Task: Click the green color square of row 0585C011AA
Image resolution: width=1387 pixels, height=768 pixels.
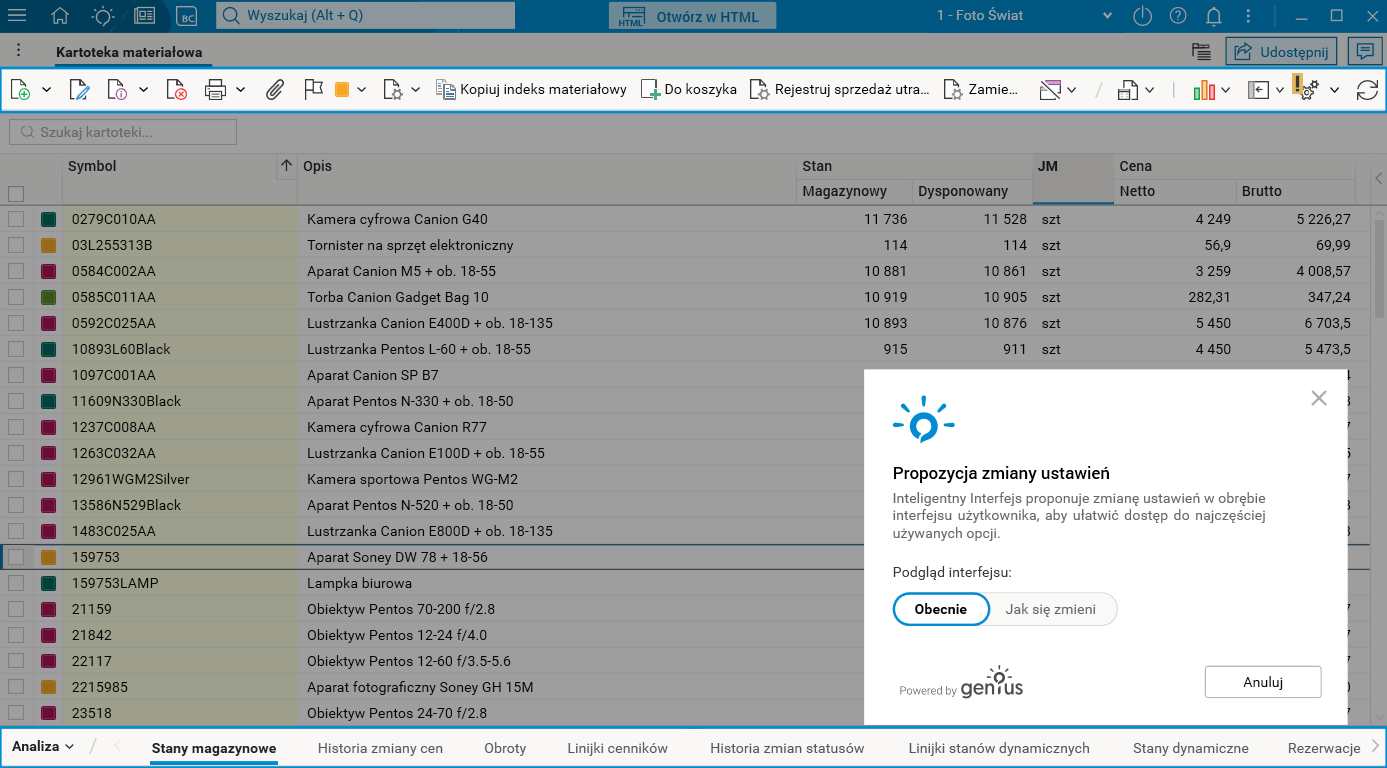Action: 48,297
